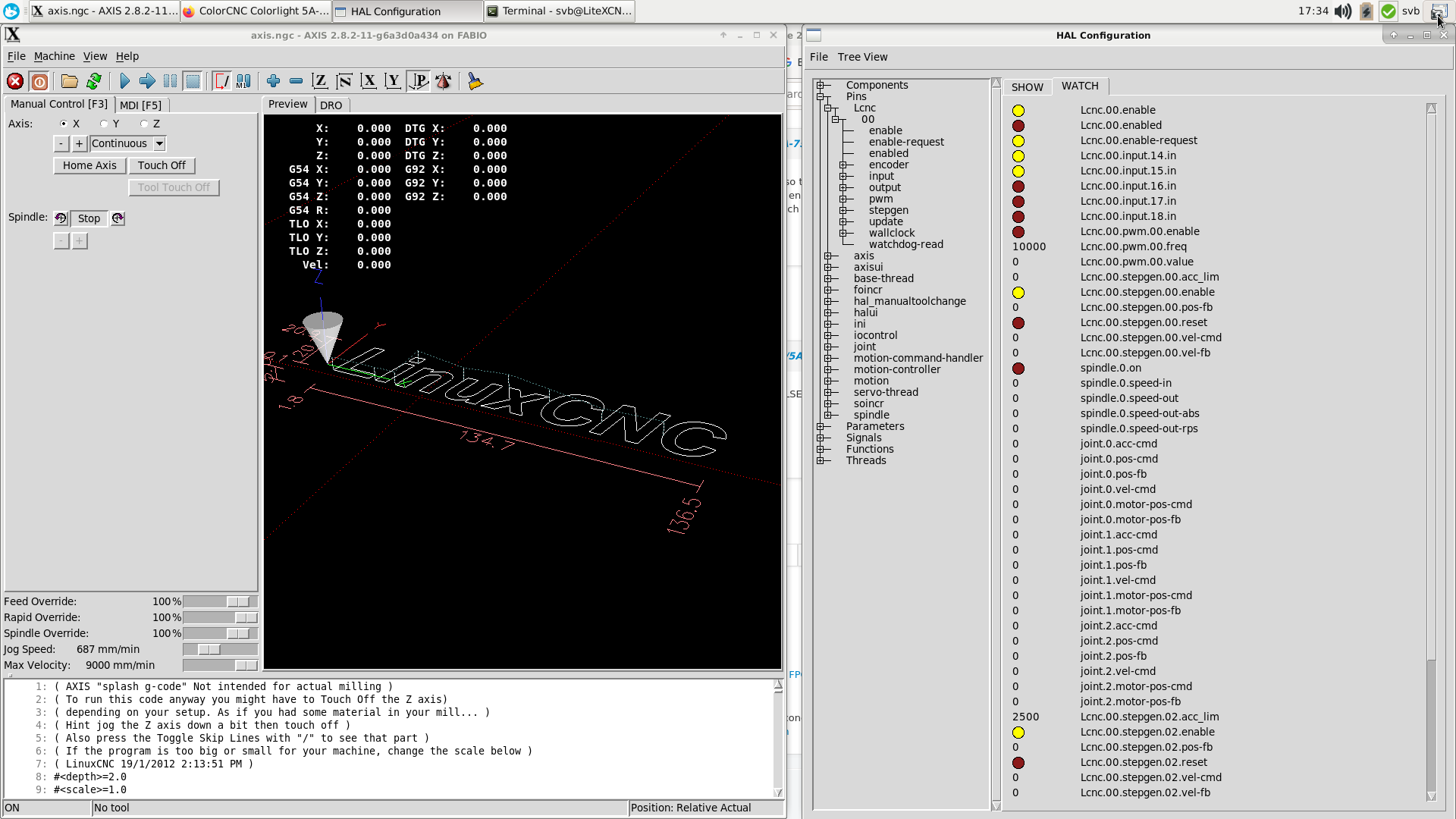Click the Touch Off button
Viewport: 1456px width, 819px height.
click(x=162, y=165)
